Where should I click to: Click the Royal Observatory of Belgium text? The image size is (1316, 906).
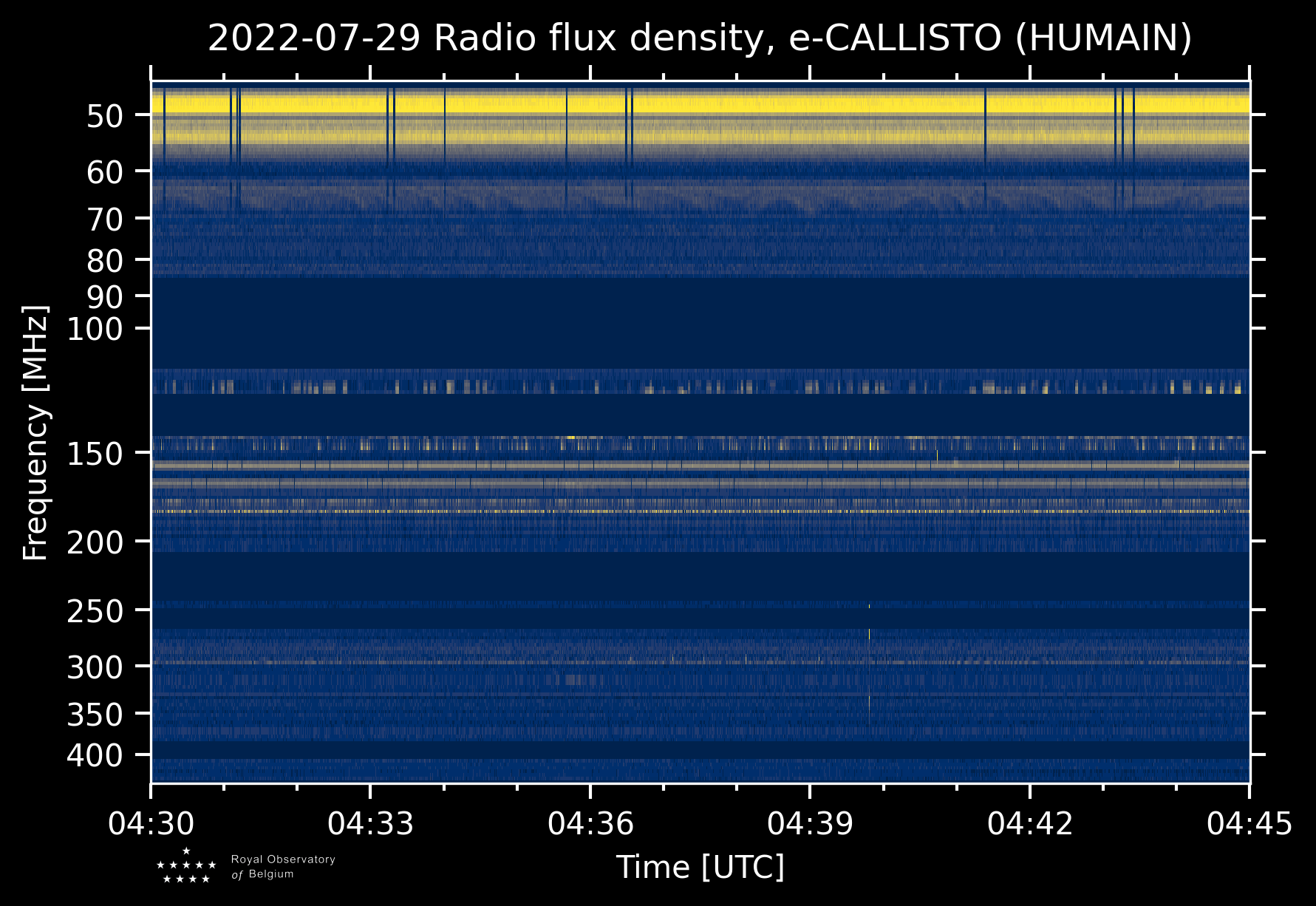(283, 867)
